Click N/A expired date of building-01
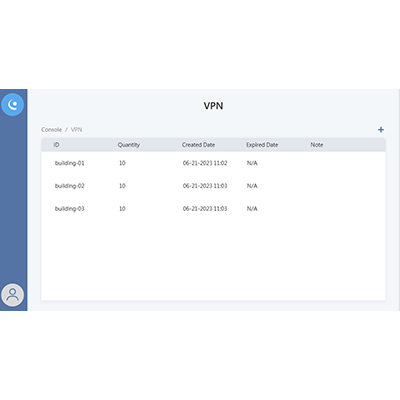 [x=252, y=163]
